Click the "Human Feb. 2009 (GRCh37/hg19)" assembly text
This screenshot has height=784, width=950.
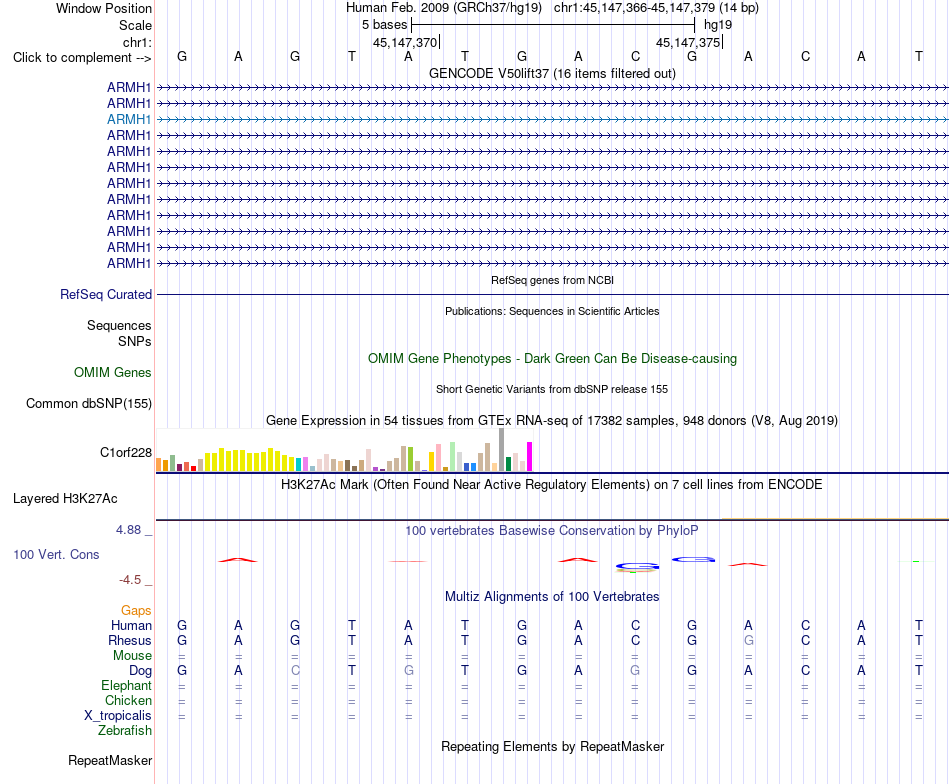coord(443,8)
